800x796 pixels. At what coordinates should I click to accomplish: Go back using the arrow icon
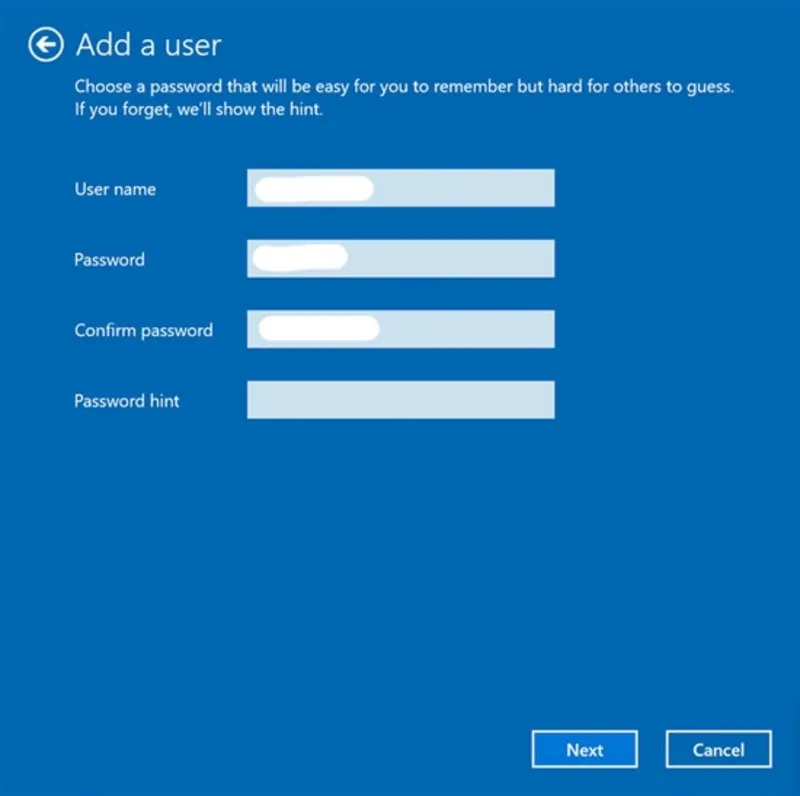(x=45, y=45)
